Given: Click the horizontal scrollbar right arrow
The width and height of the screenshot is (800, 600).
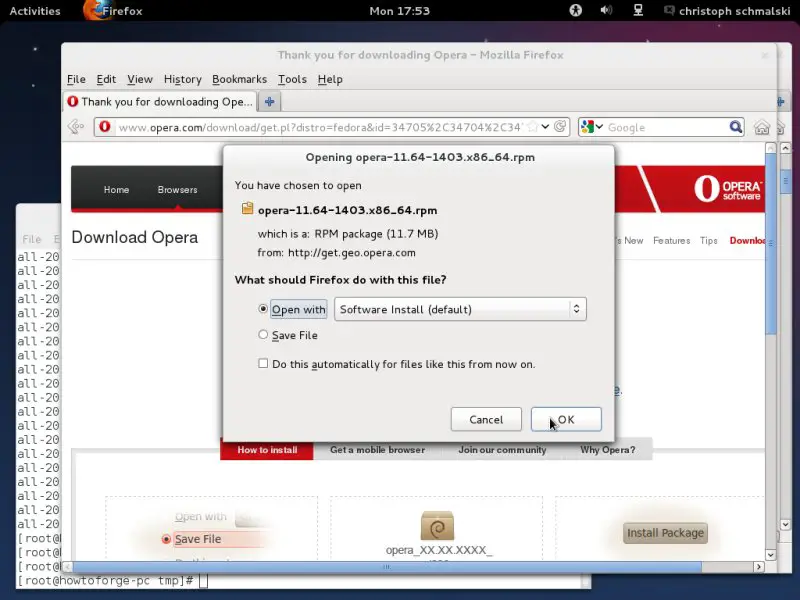Looking at the screenshot, I should 759,567.
